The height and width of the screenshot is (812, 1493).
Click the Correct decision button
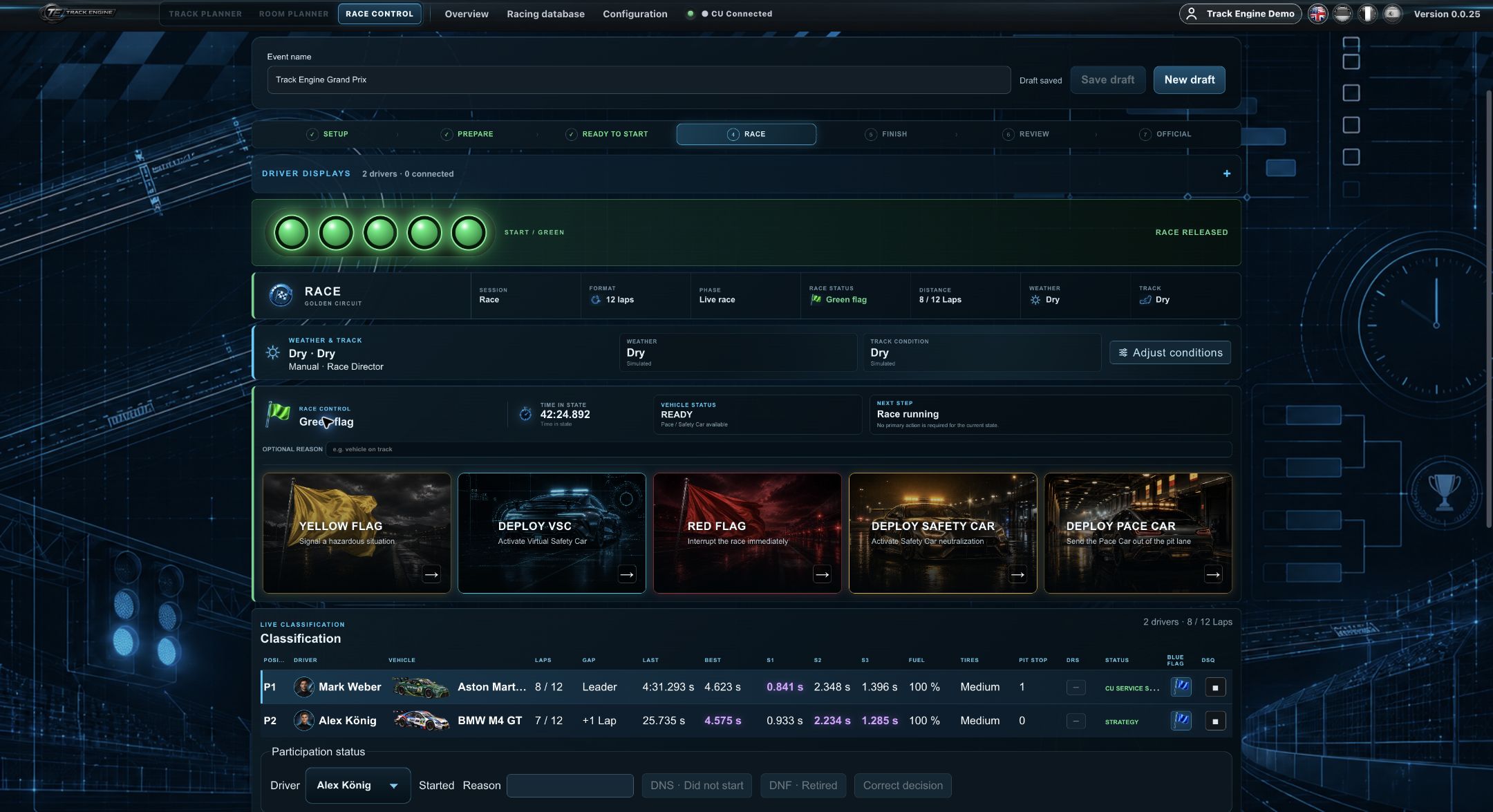(x=903, y=786)
